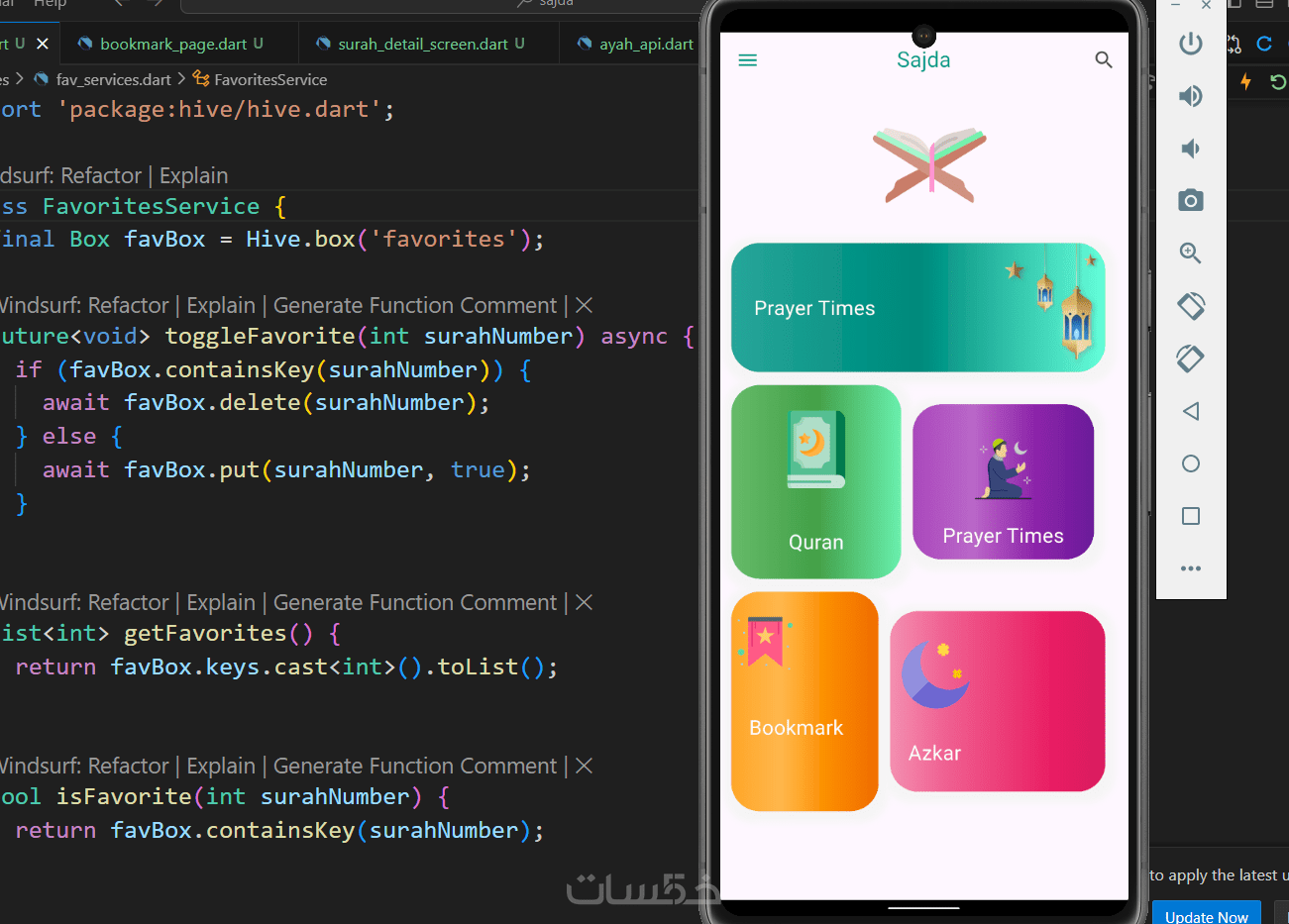
Task: Tap the emulator Overview square button
Action: click(1191, 516)
